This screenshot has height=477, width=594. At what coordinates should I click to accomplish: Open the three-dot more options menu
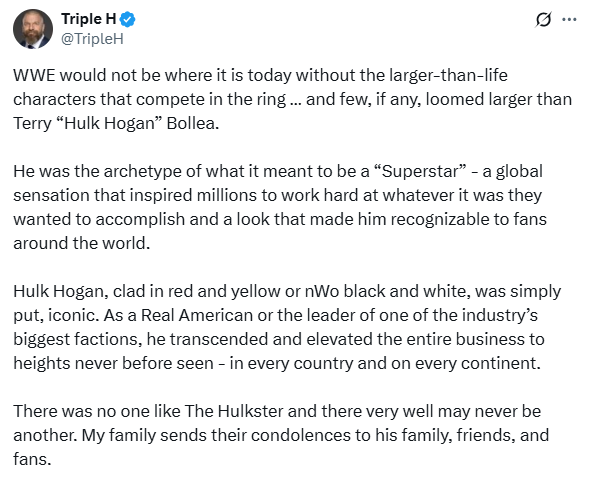click(x=569, y=19)
